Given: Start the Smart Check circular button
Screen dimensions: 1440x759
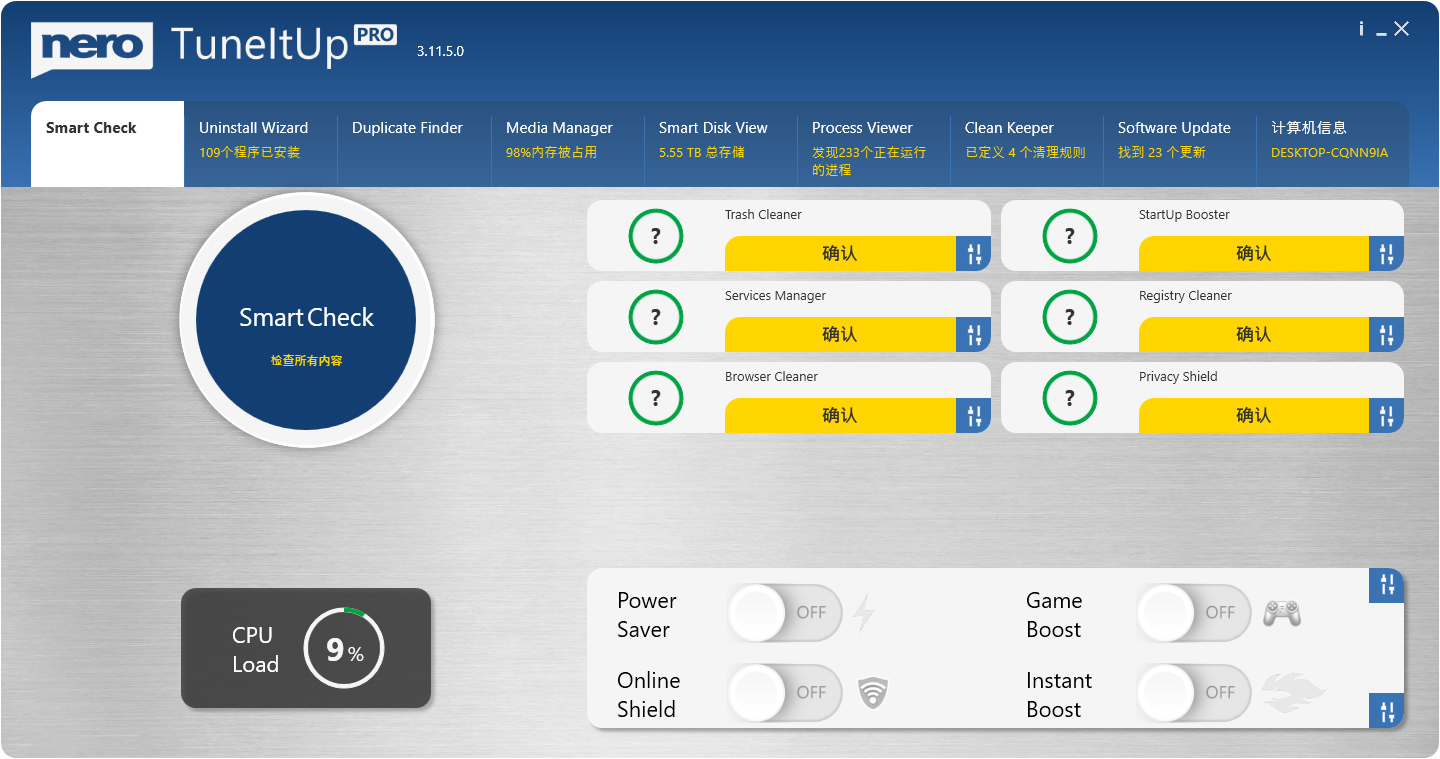Looking at the screenshot, I should coord(306,319).
